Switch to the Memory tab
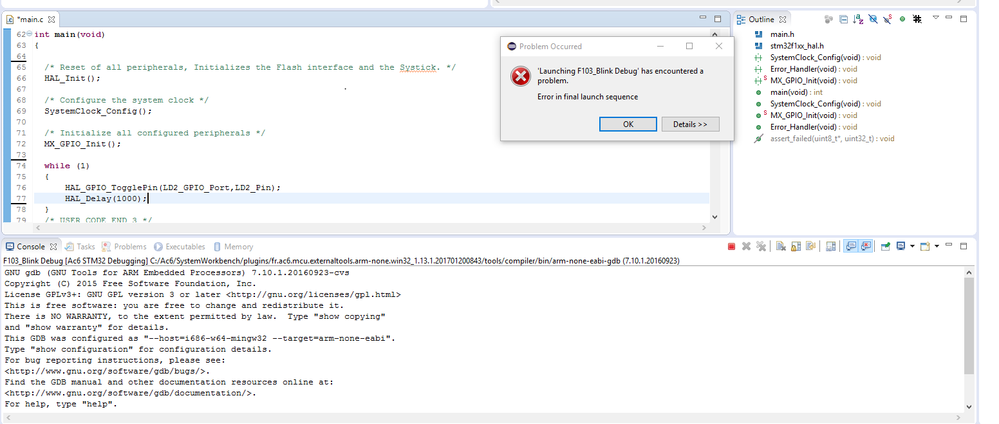The width and height of the screenshot is (999, 424). click(233, 247)
